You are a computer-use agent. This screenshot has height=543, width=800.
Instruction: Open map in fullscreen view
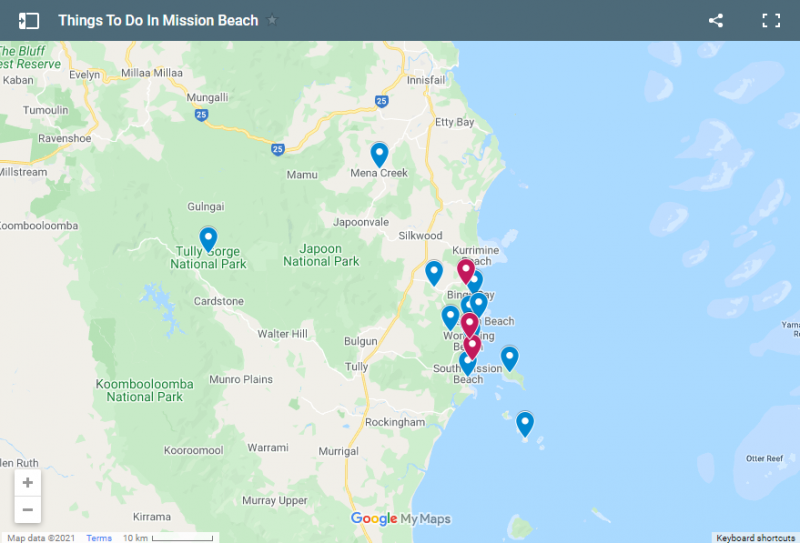click(x=770, y=20)
